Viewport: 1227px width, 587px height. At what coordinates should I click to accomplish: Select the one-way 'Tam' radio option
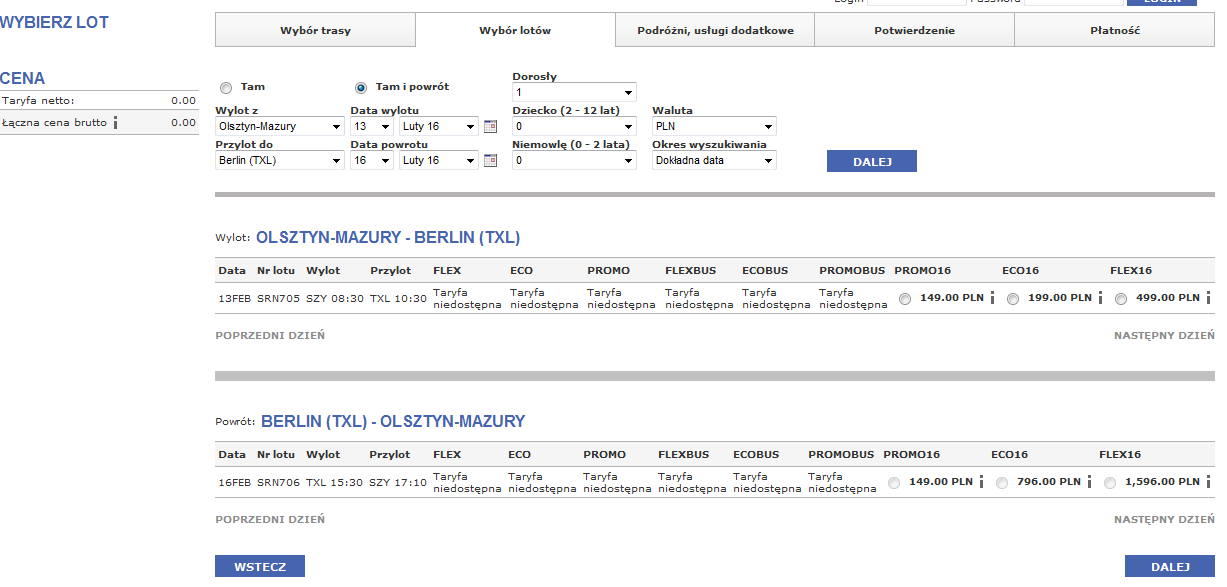point(226,88)
